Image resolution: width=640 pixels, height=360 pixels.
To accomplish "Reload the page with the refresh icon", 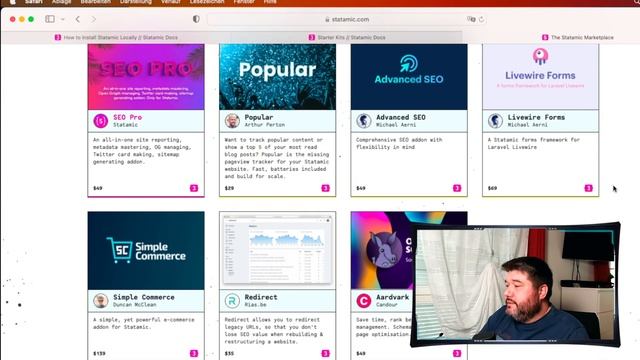I will 482,19.
